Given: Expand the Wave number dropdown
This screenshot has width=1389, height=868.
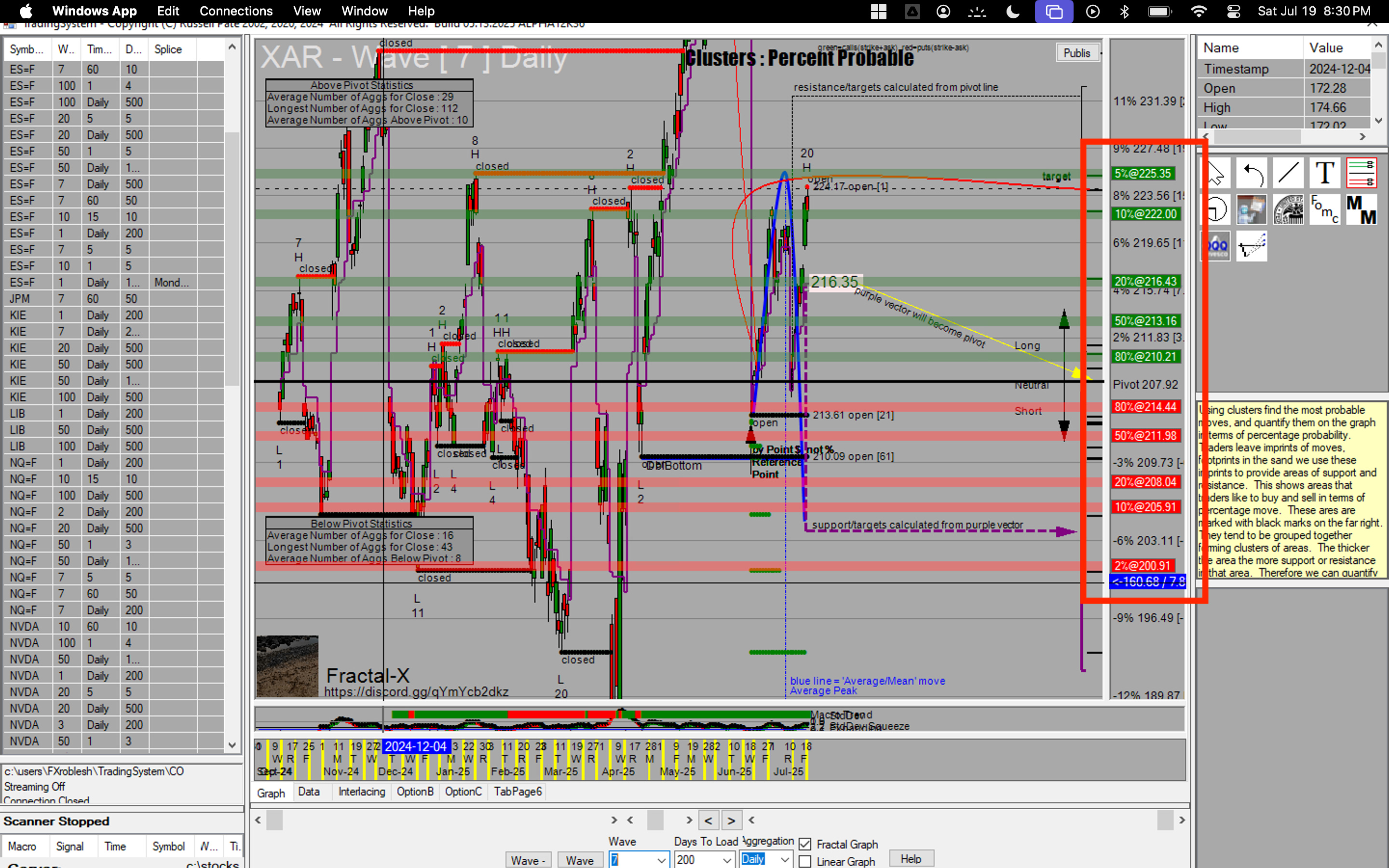Looking at the screenshot, I should point(661,859).
